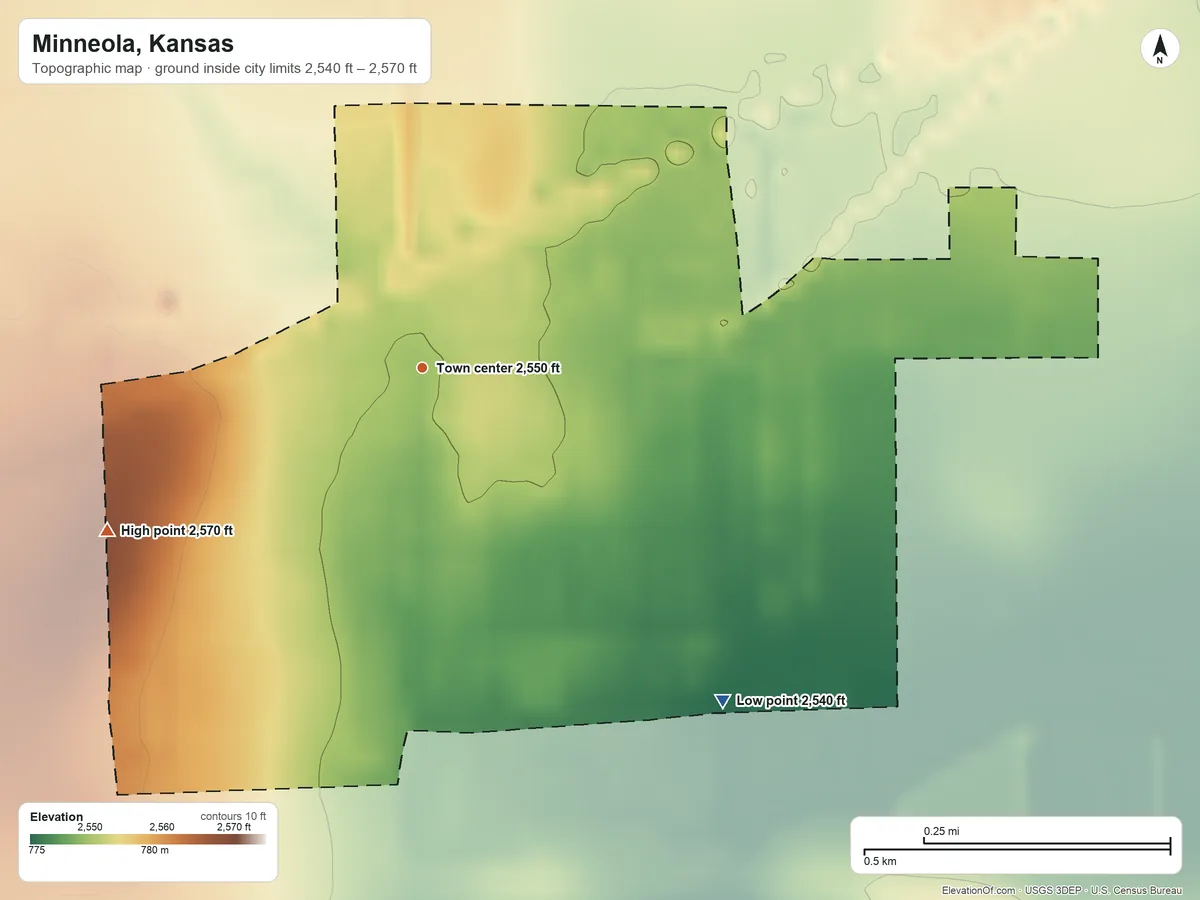The image size is (1200, 900).
Task: Click the '2,550' legend tick label
Action: point(90,827)
